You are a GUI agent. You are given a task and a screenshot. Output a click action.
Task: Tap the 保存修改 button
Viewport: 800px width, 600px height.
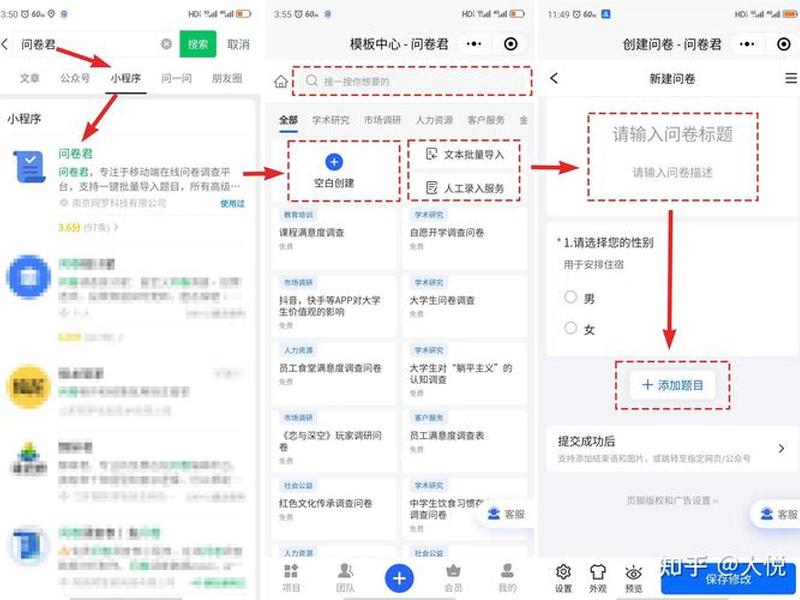(x=729, y=579)
